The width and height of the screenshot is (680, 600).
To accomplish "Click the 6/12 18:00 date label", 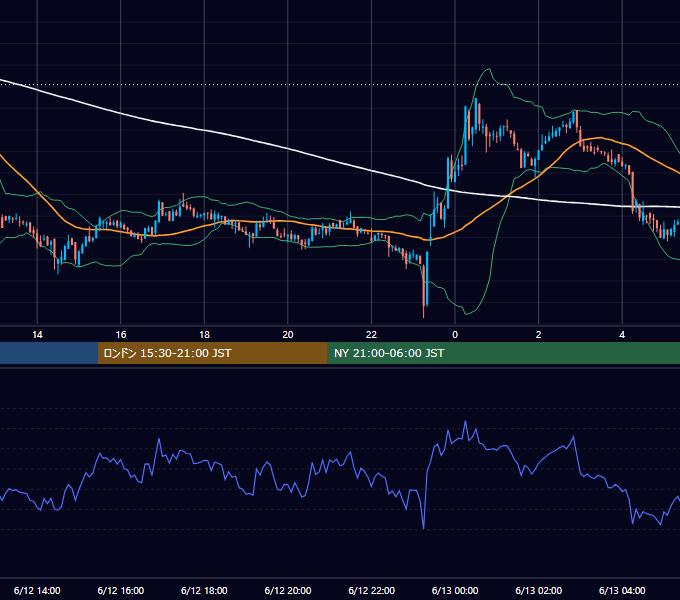I will pos(204,590).
